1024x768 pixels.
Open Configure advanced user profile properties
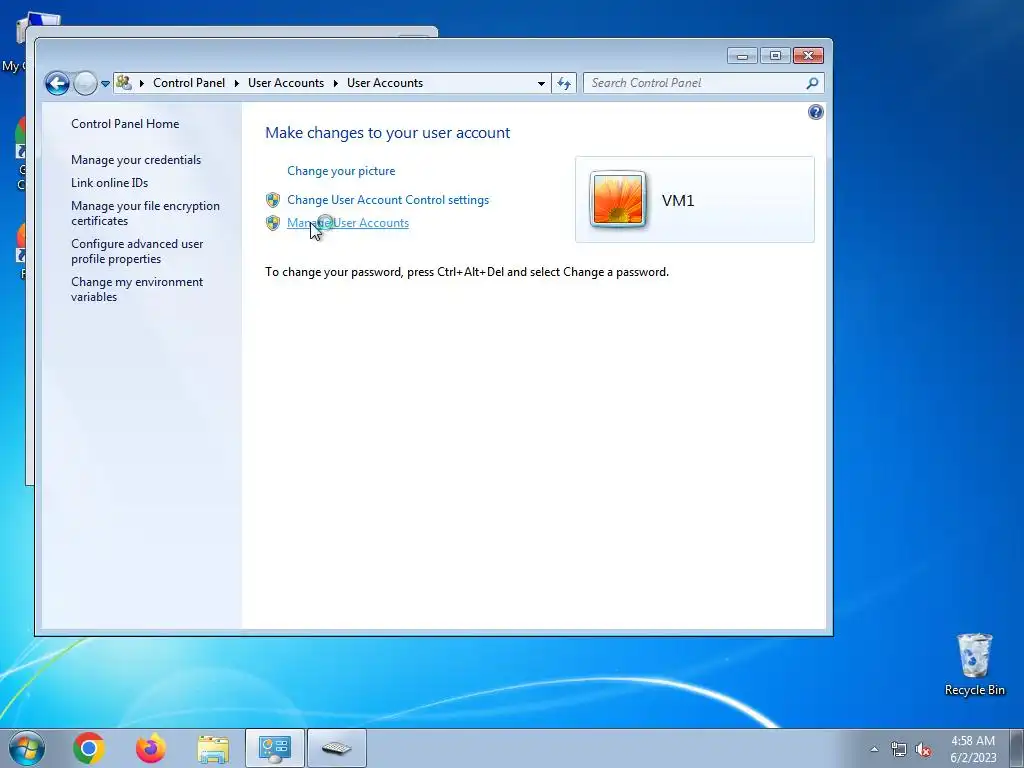pos(137,251)
